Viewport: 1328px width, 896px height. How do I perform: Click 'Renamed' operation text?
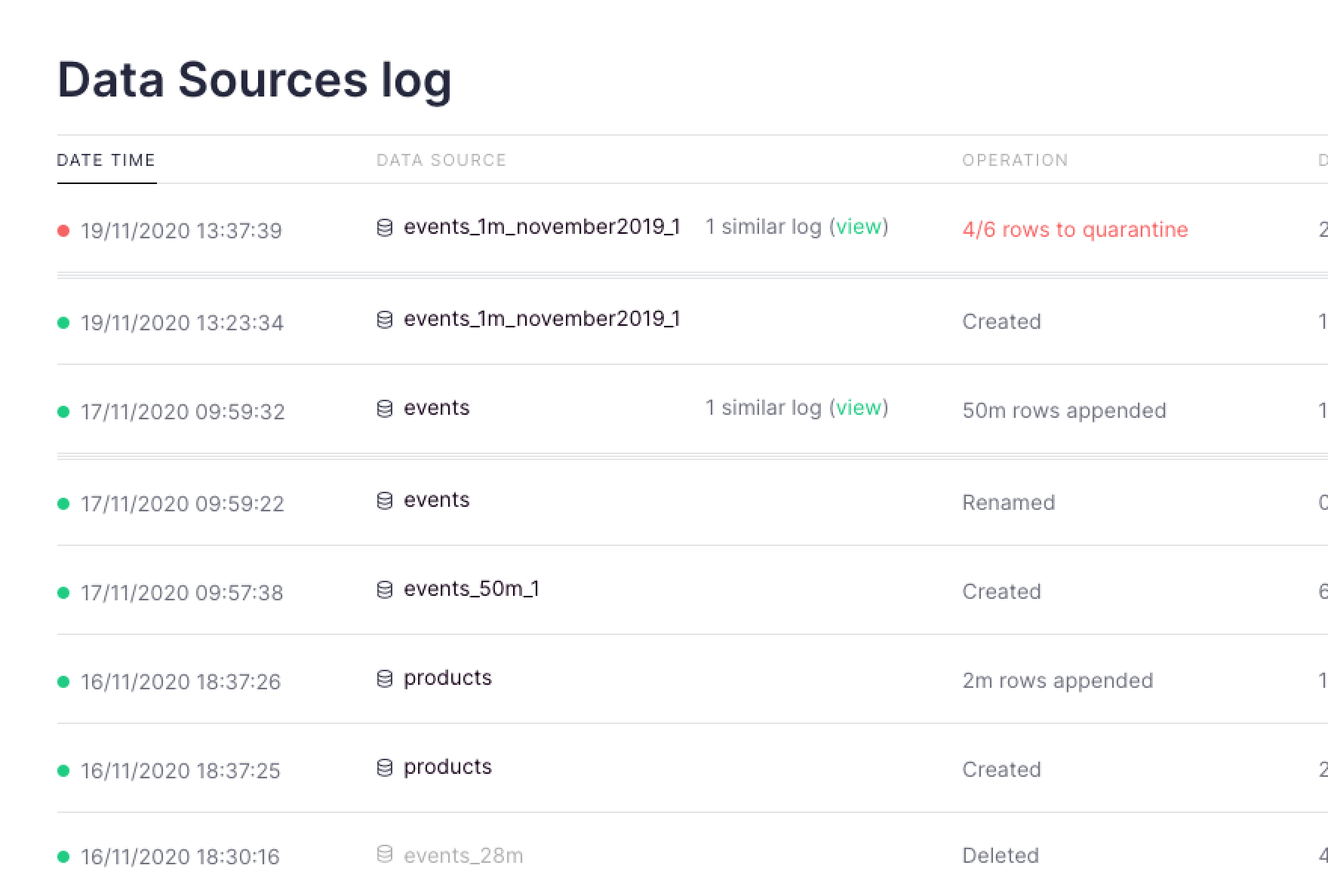[1008, 503]
